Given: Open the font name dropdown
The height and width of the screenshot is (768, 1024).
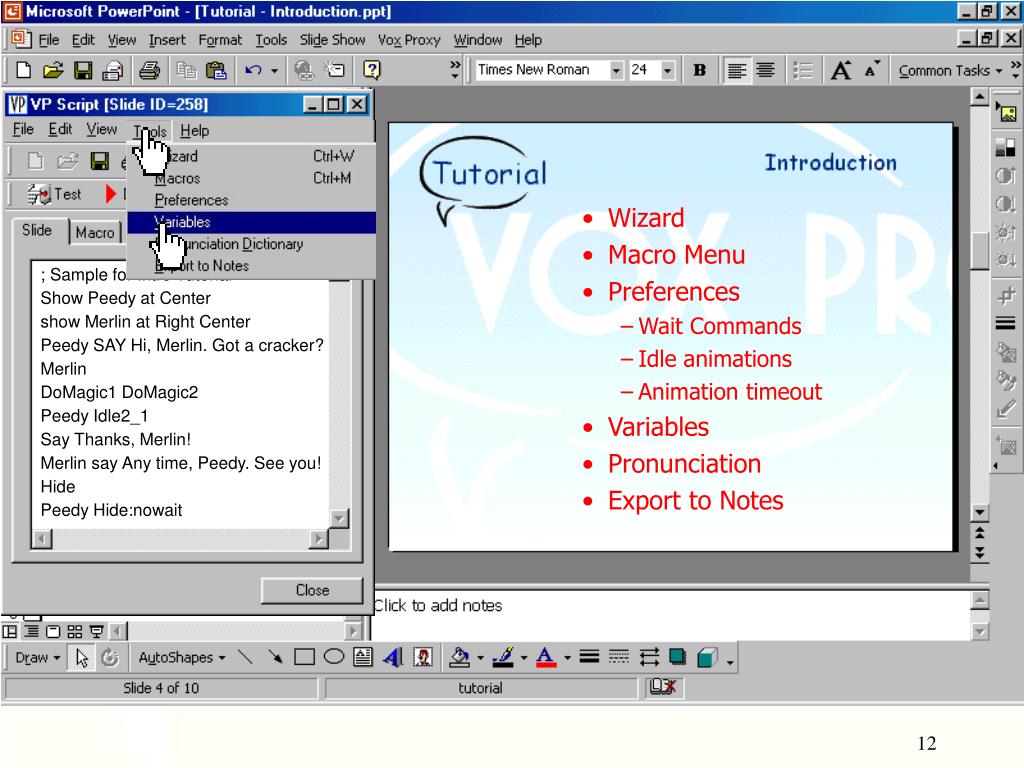Looking at the screenshot, I should (616, 70).
